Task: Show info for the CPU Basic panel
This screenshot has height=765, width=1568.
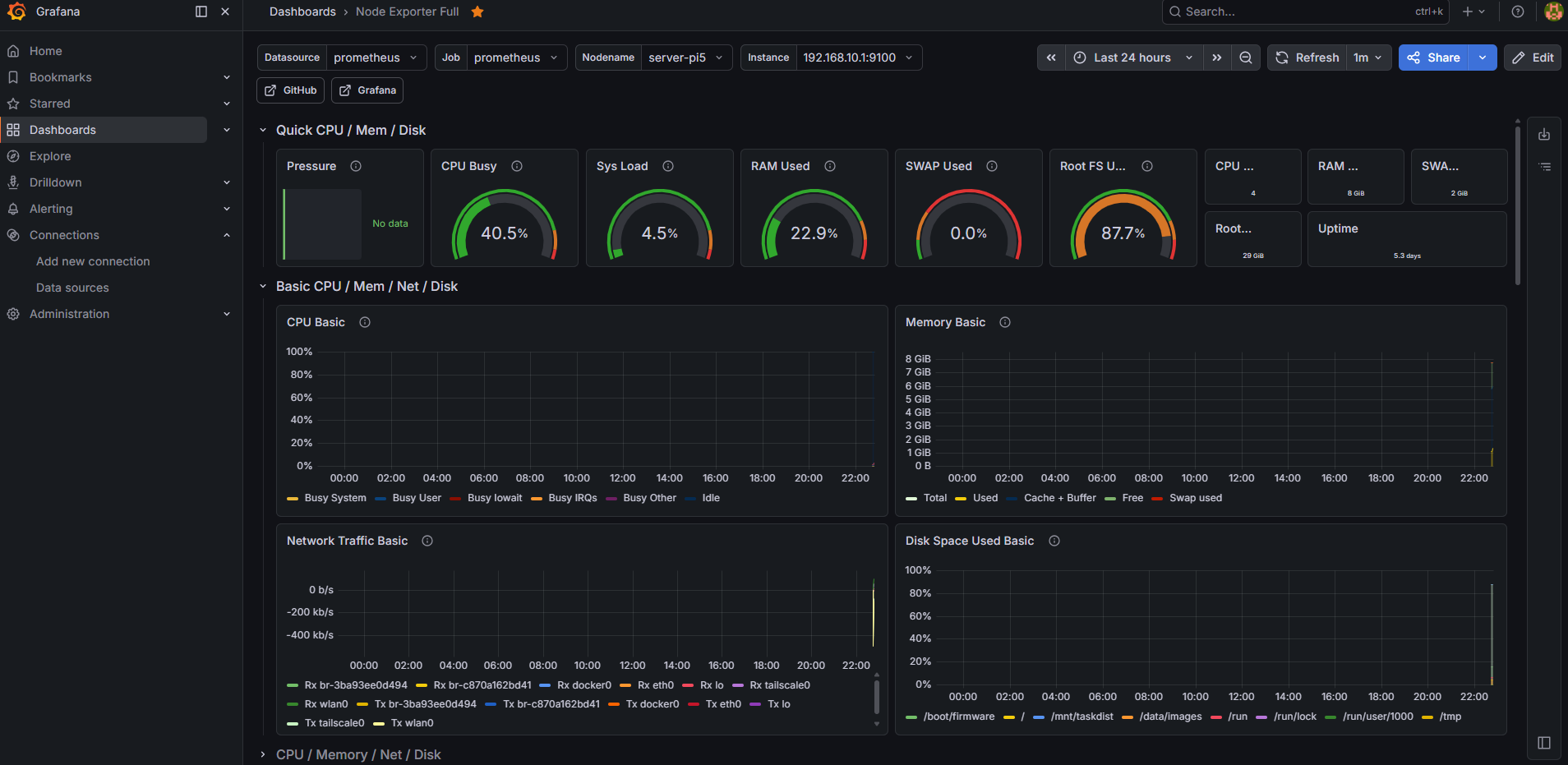Action: pos(365,322)
